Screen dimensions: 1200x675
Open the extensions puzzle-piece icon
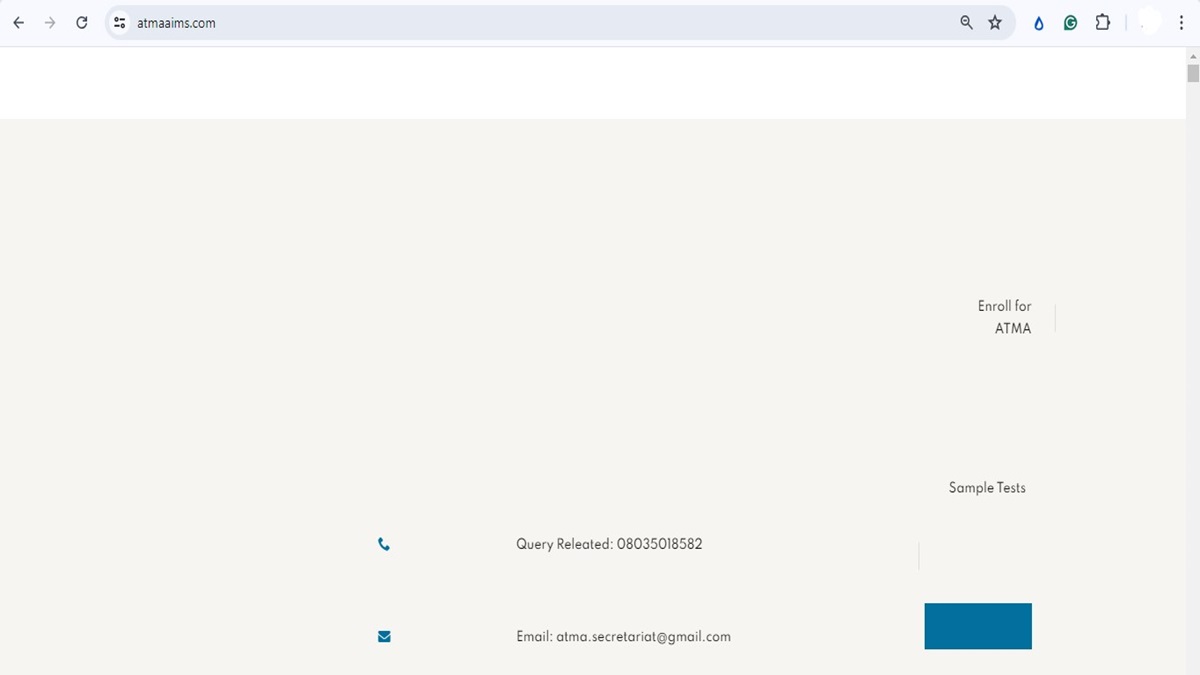coord(1102,22)
